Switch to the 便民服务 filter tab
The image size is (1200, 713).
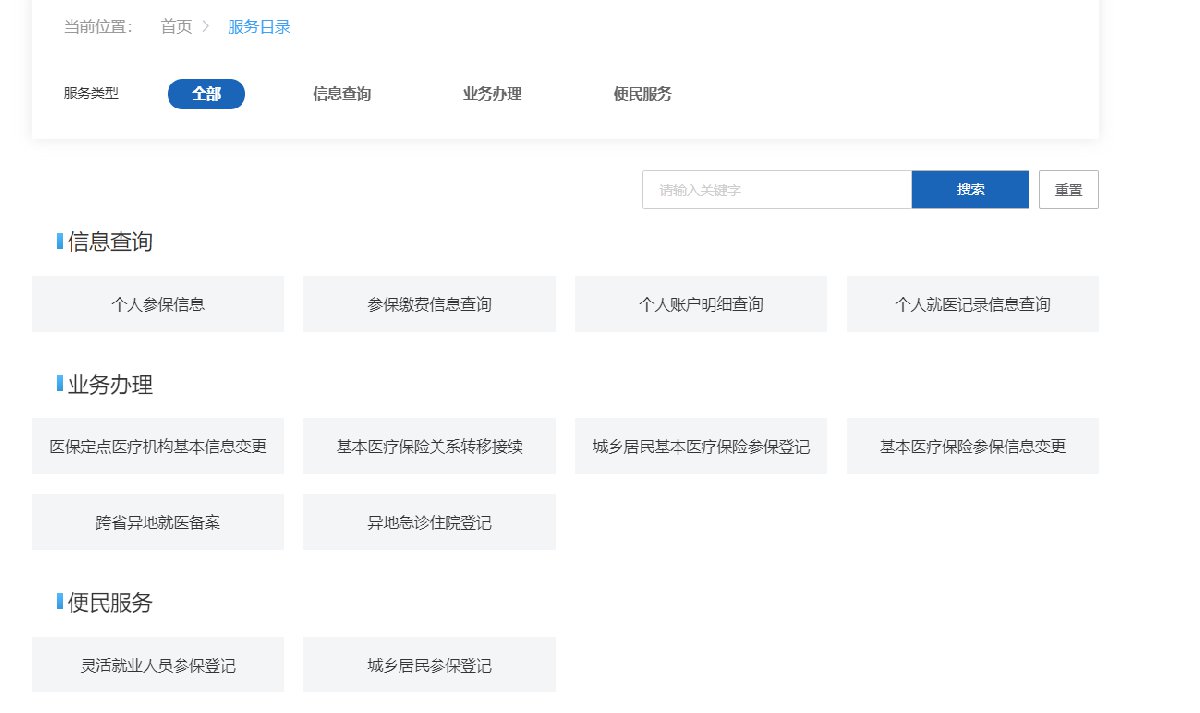(x=642, y=94)
